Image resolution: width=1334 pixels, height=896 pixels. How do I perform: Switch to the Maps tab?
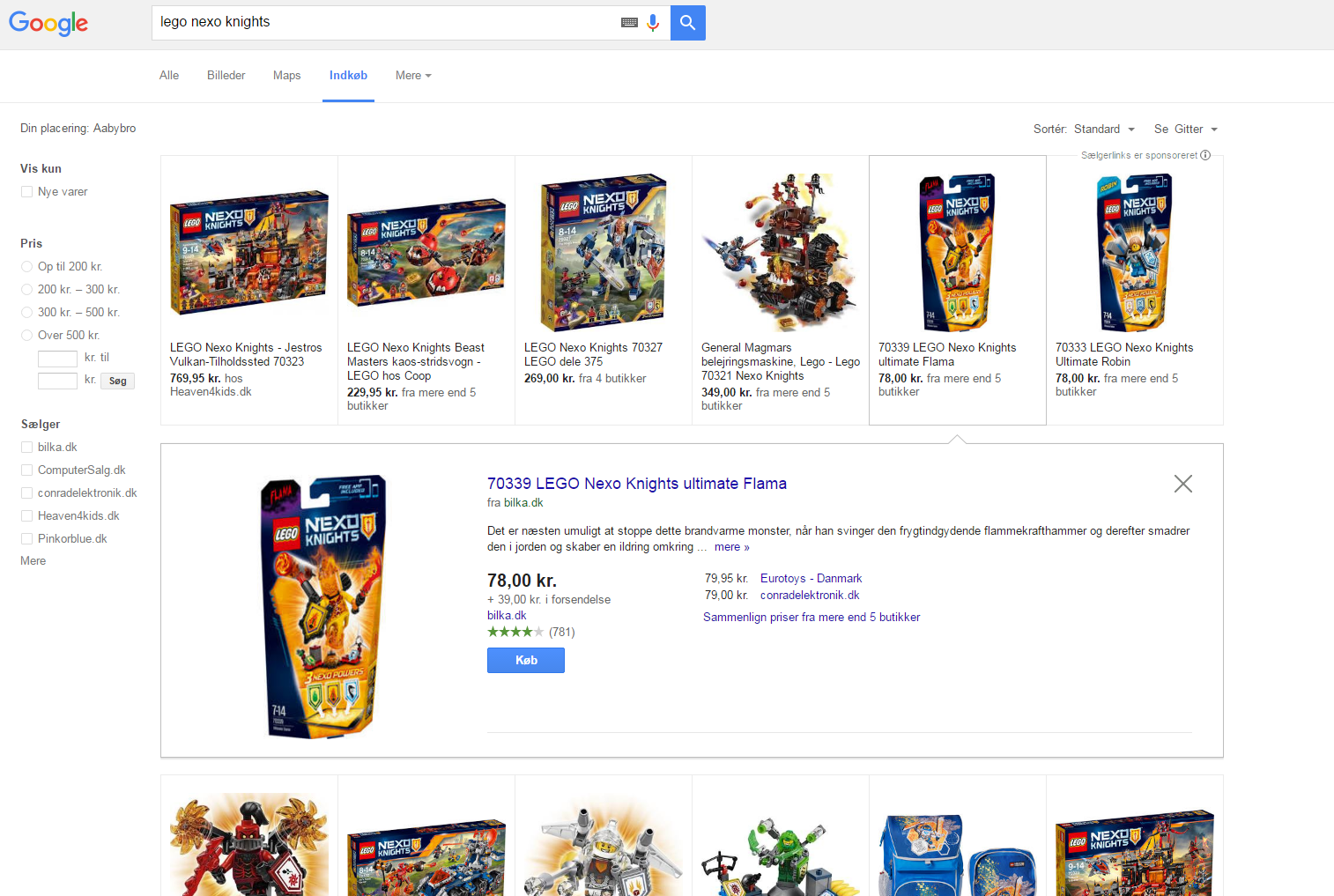(x=286, y=76)
